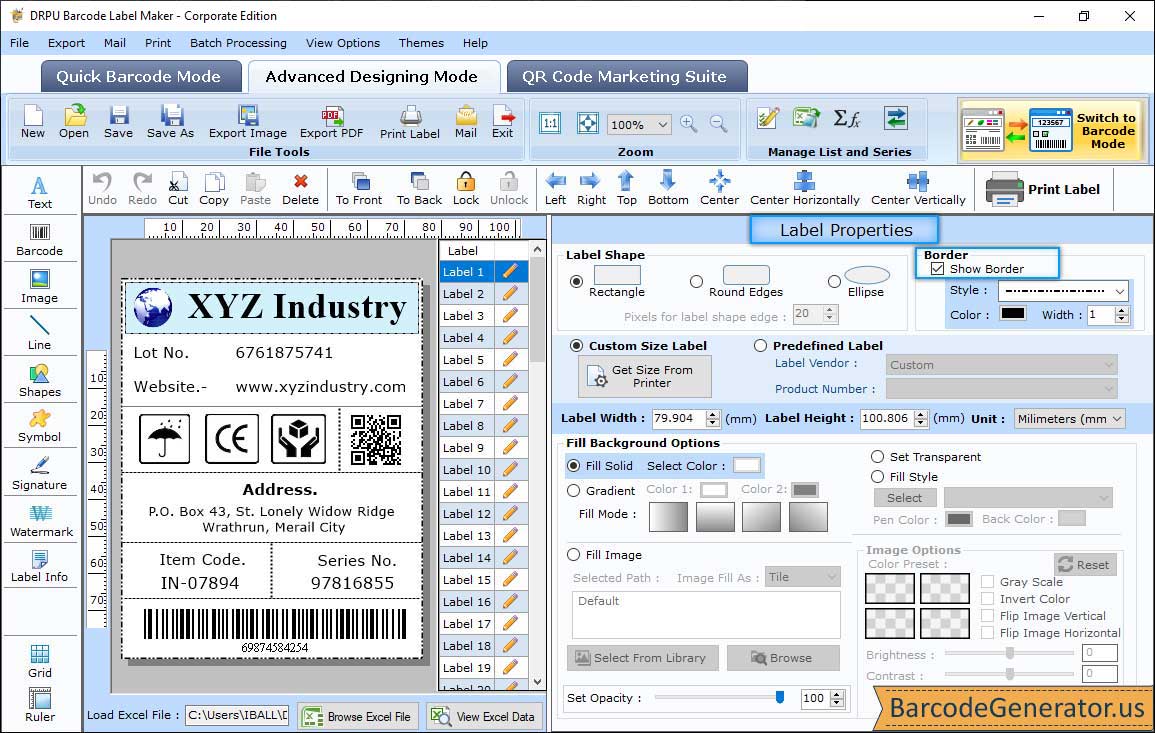
Task: Bring object To Front
Action: 359,189
